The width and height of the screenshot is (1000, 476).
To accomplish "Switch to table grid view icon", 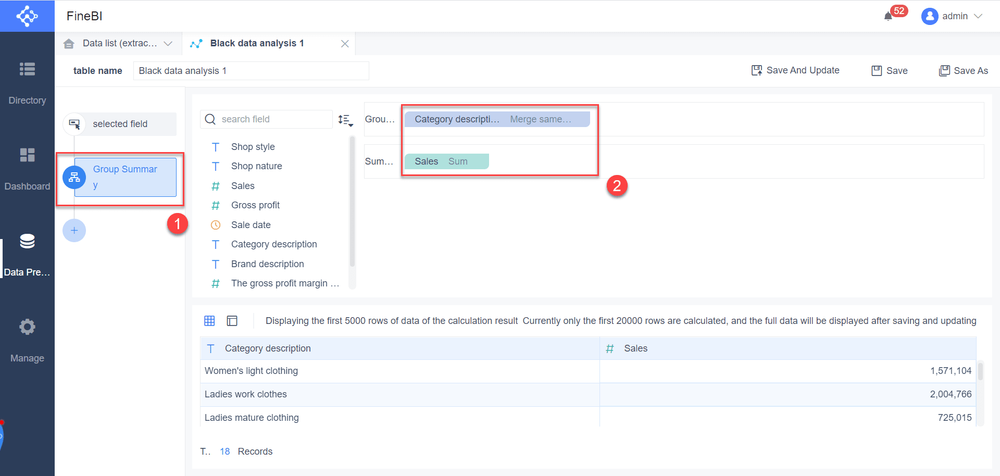I will pyautogui.click(x=210, y=321).
